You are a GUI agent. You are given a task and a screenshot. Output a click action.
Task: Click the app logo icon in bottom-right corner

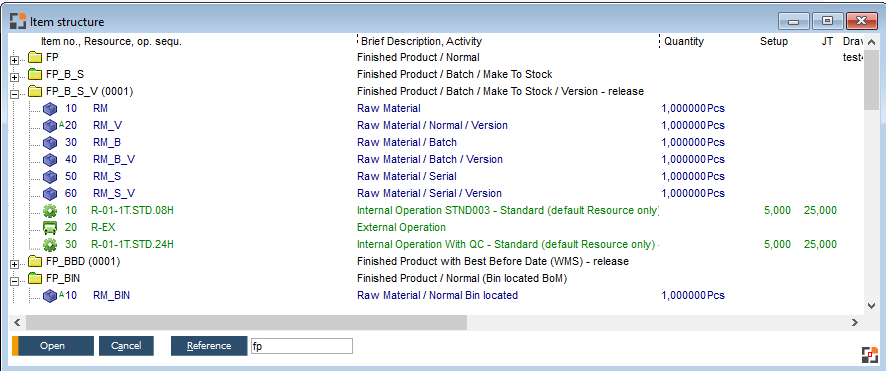(x=870, y=354)
